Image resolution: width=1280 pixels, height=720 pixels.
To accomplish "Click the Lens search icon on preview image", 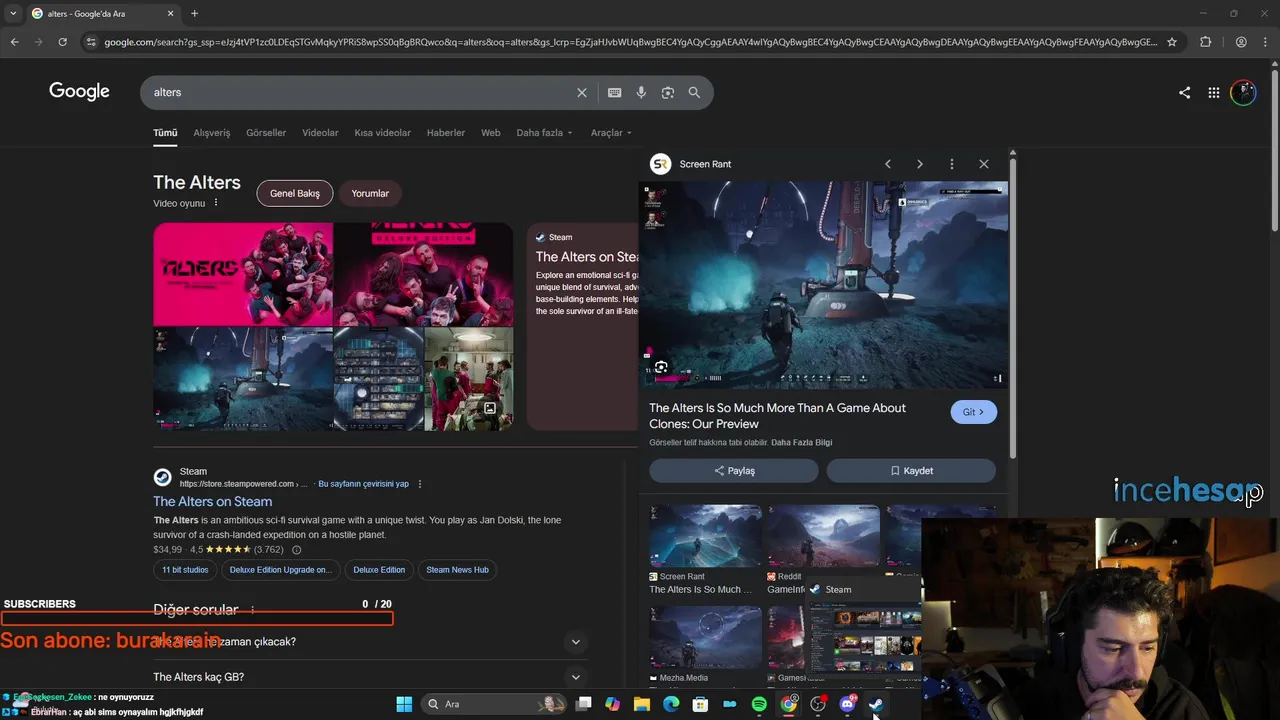I will (x=661, y=367).
